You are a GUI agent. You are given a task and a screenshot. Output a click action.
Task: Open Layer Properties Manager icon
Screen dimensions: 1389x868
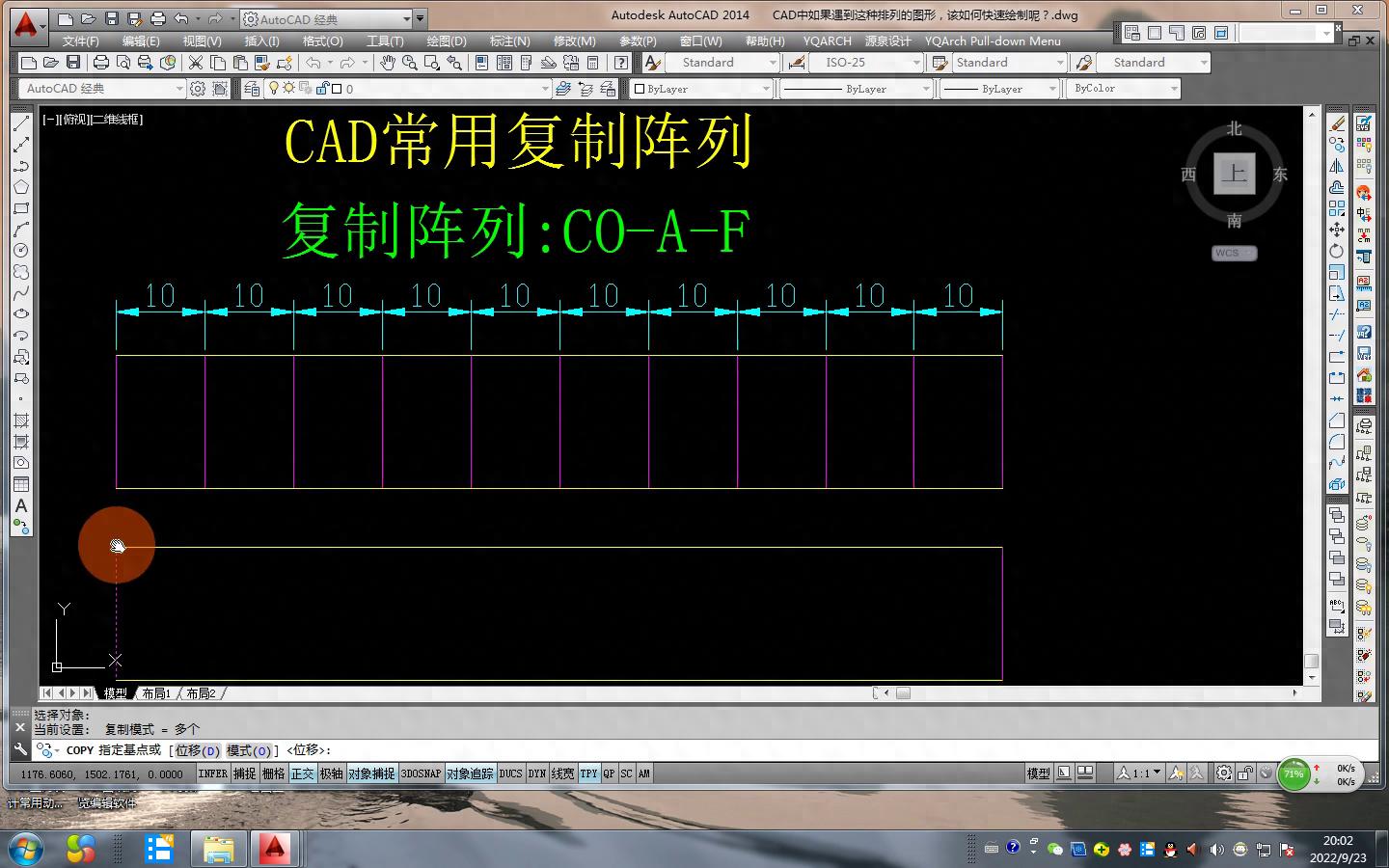[x=251, y=89]
